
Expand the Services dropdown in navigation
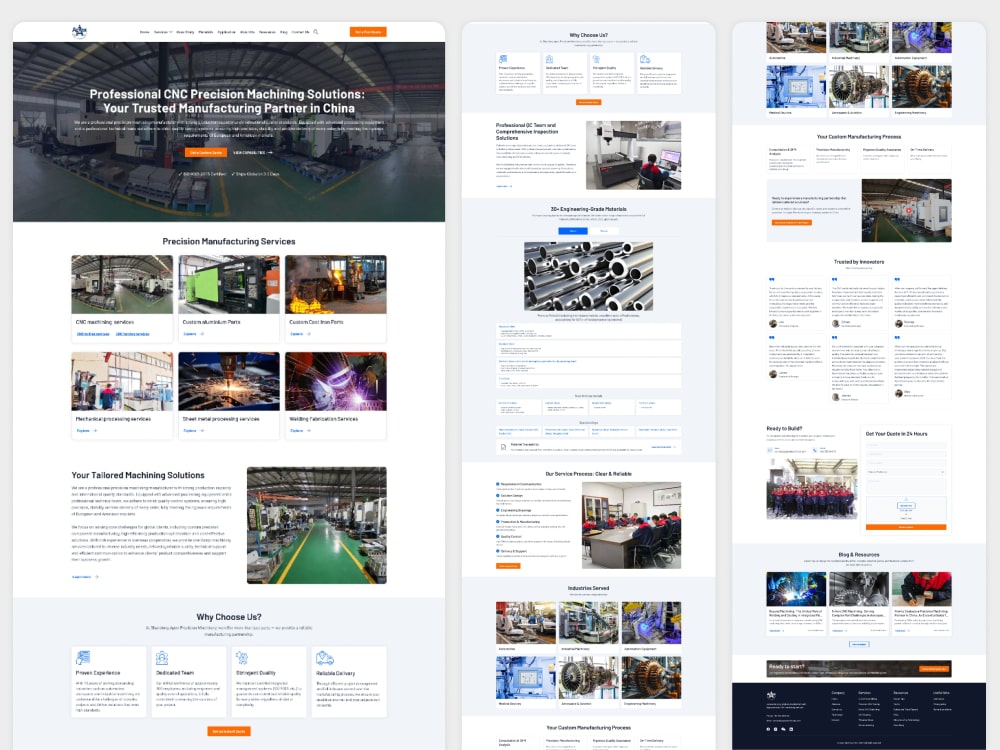pos(163,32)
